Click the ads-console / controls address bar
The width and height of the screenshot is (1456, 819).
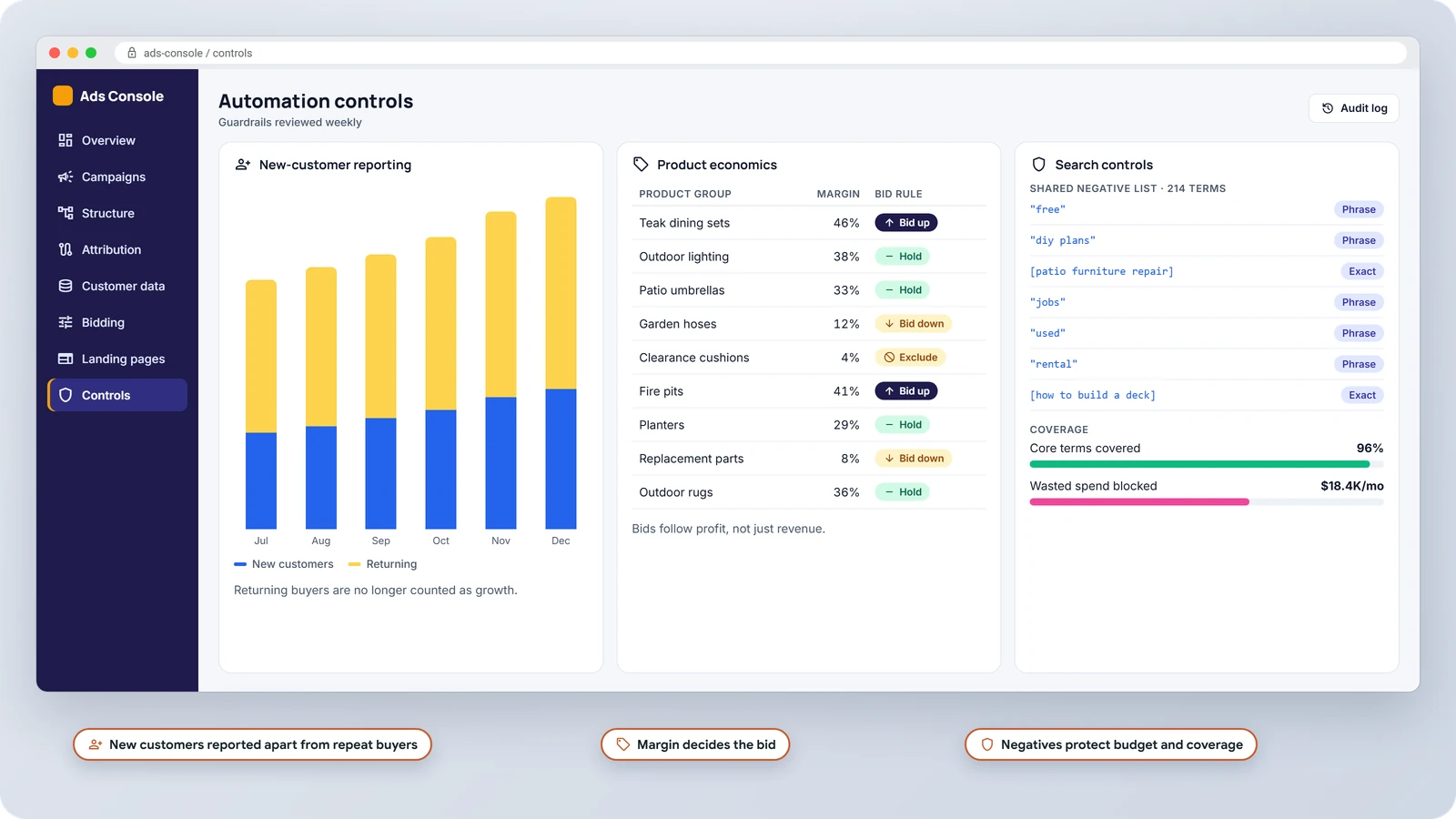coord(761,53)
